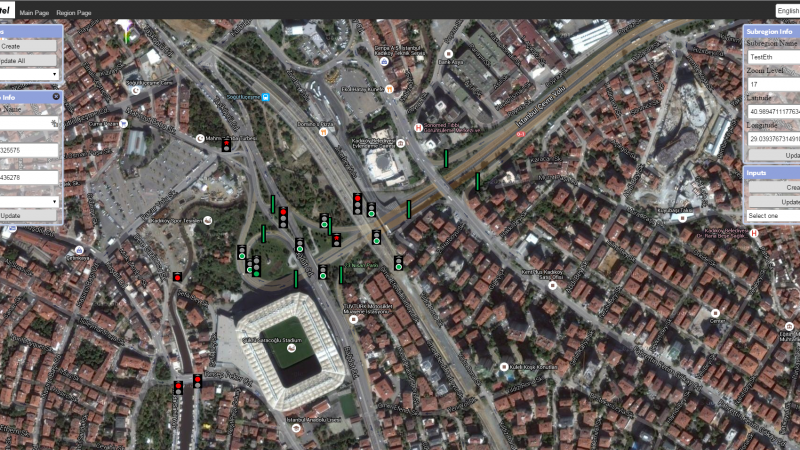Click the Kadıköy Spor Tesisleri marker icon

[208, 220]
